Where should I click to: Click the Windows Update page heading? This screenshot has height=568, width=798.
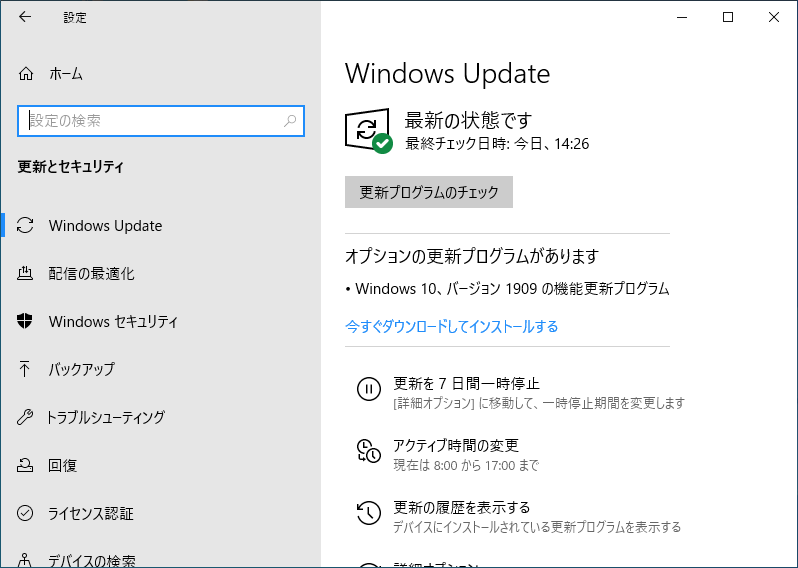point(447,74)
